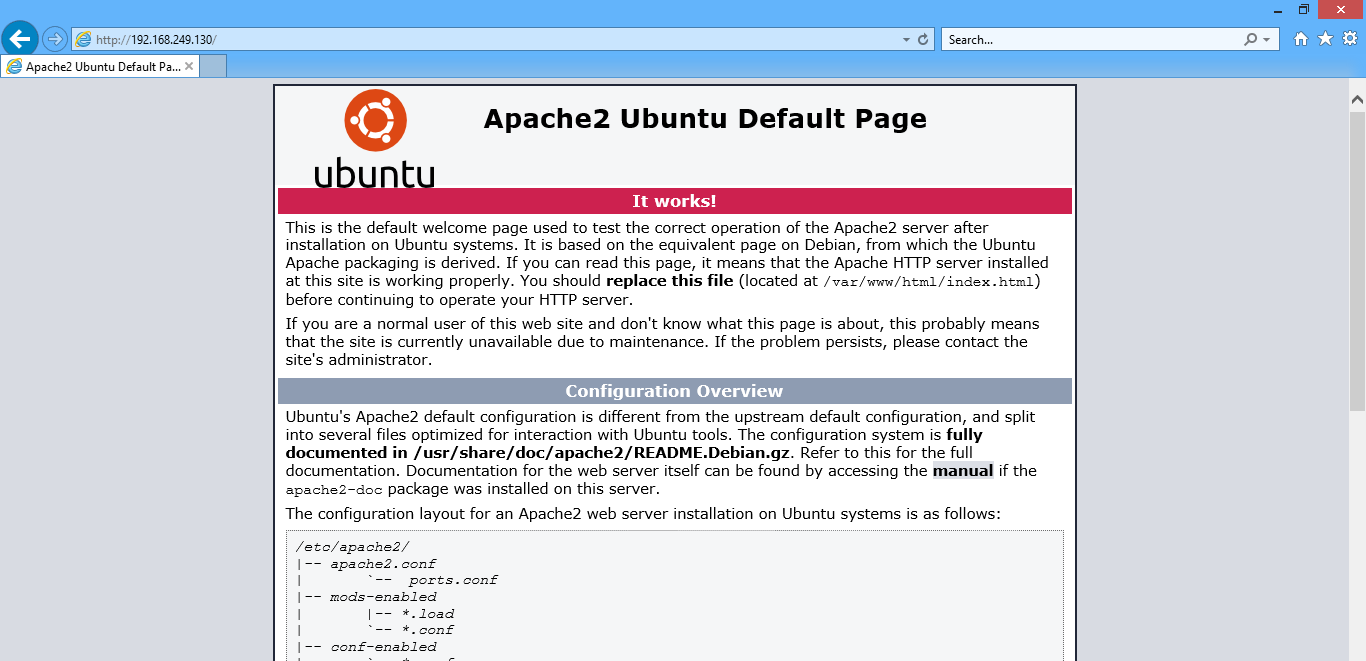Click the favicon on the Apache2 tab
Screen dimensions: 1366x661
tap(14, 67)
